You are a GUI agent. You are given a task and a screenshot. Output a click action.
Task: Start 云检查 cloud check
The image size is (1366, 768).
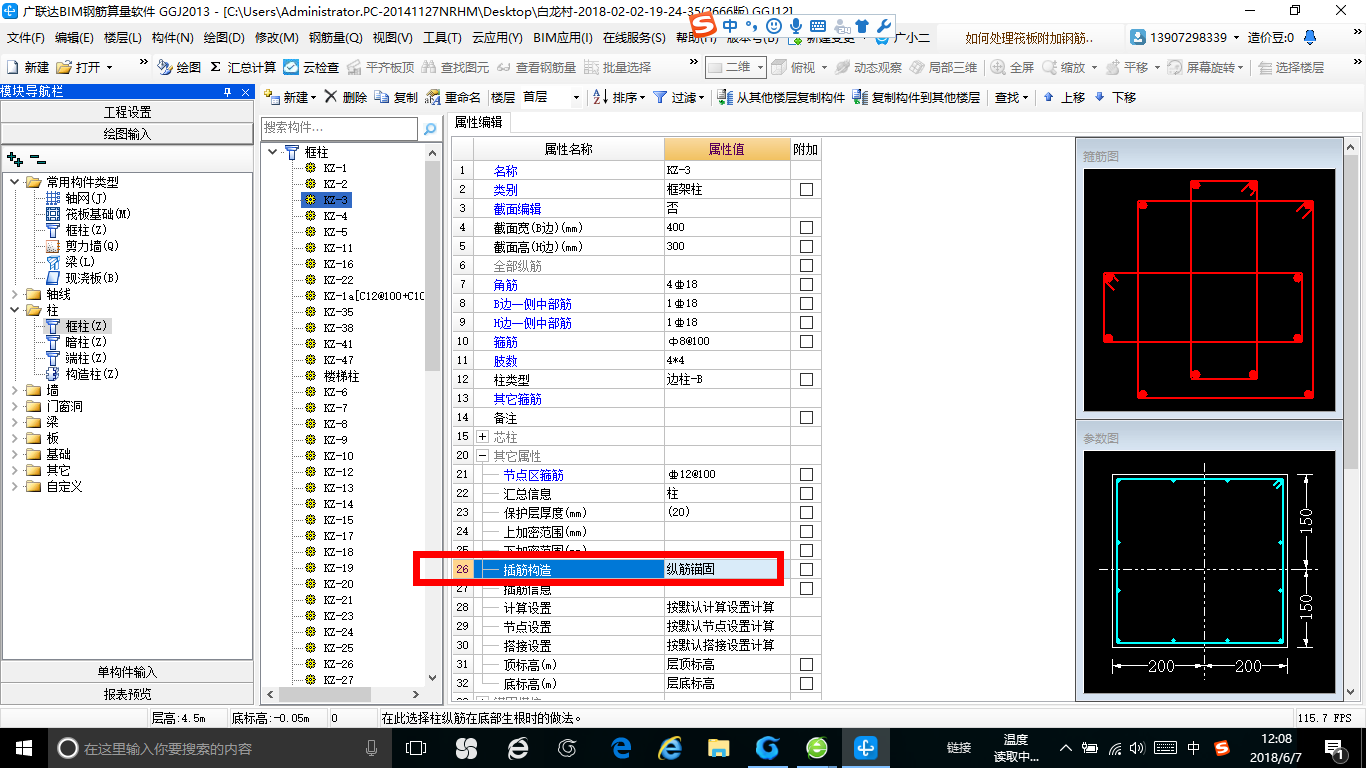(x=311, y=67)
